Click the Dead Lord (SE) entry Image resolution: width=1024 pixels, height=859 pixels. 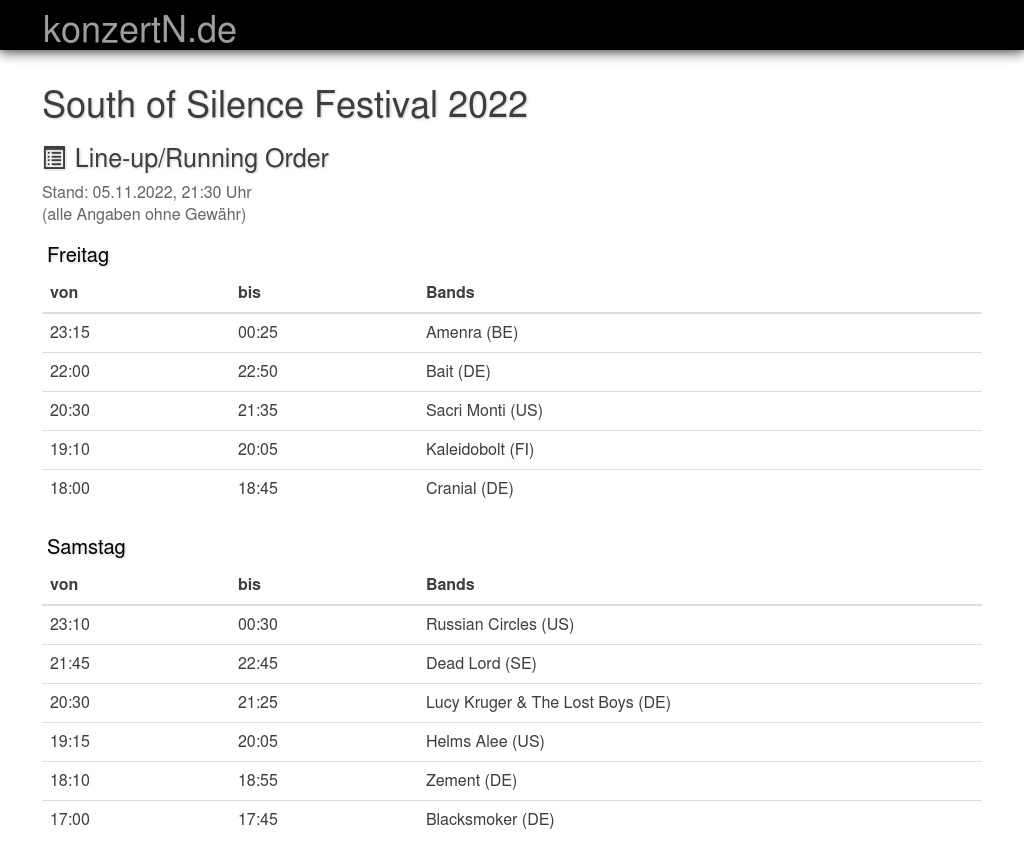(480, 664)
